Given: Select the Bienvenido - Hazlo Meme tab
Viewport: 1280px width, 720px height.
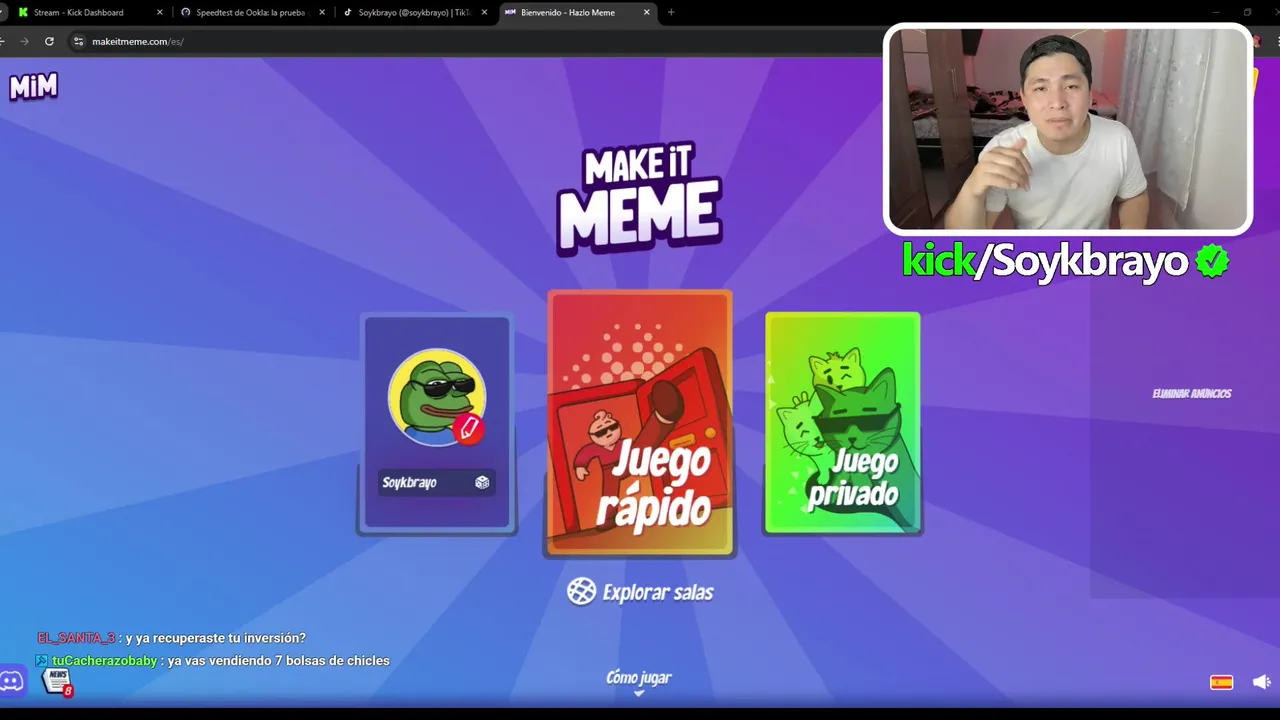Looking at the screenshot, I should tap(577, 12).
